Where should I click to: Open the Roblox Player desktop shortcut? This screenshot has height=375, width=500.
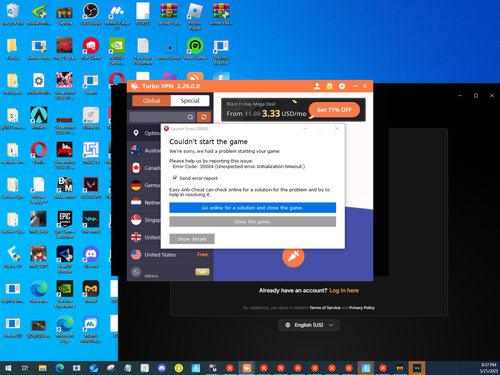pyautogui.click(x=195, y=16)
